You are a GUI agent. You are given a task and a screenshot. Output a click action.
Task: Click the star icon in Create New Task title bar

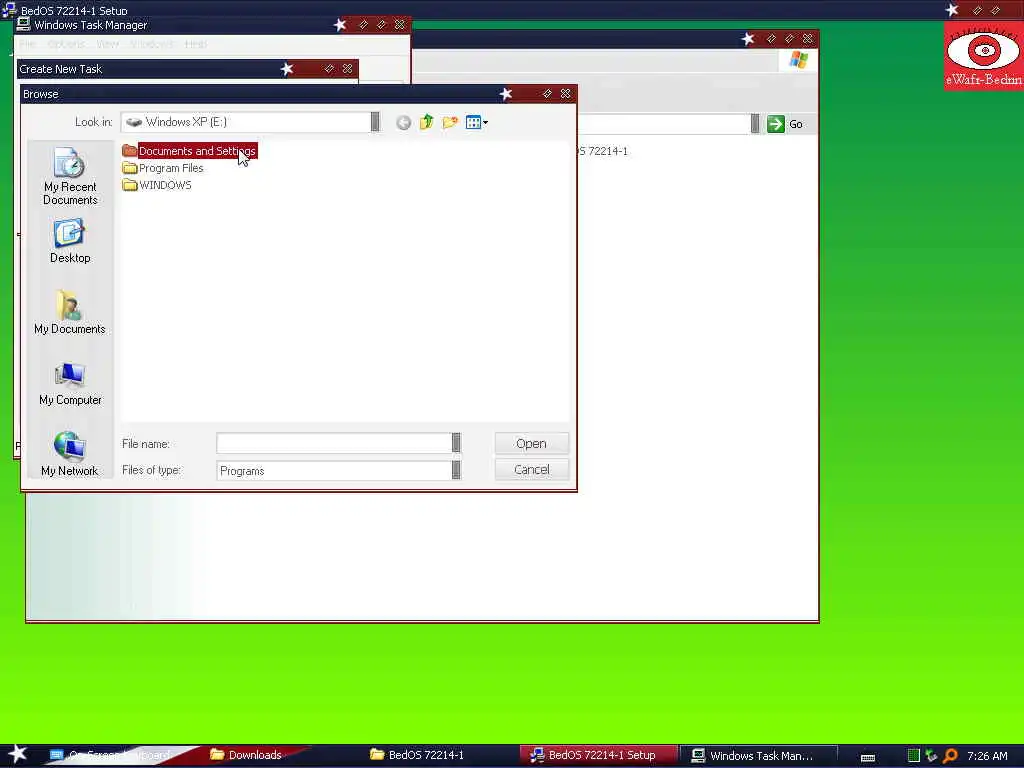[x=287, y=69]
